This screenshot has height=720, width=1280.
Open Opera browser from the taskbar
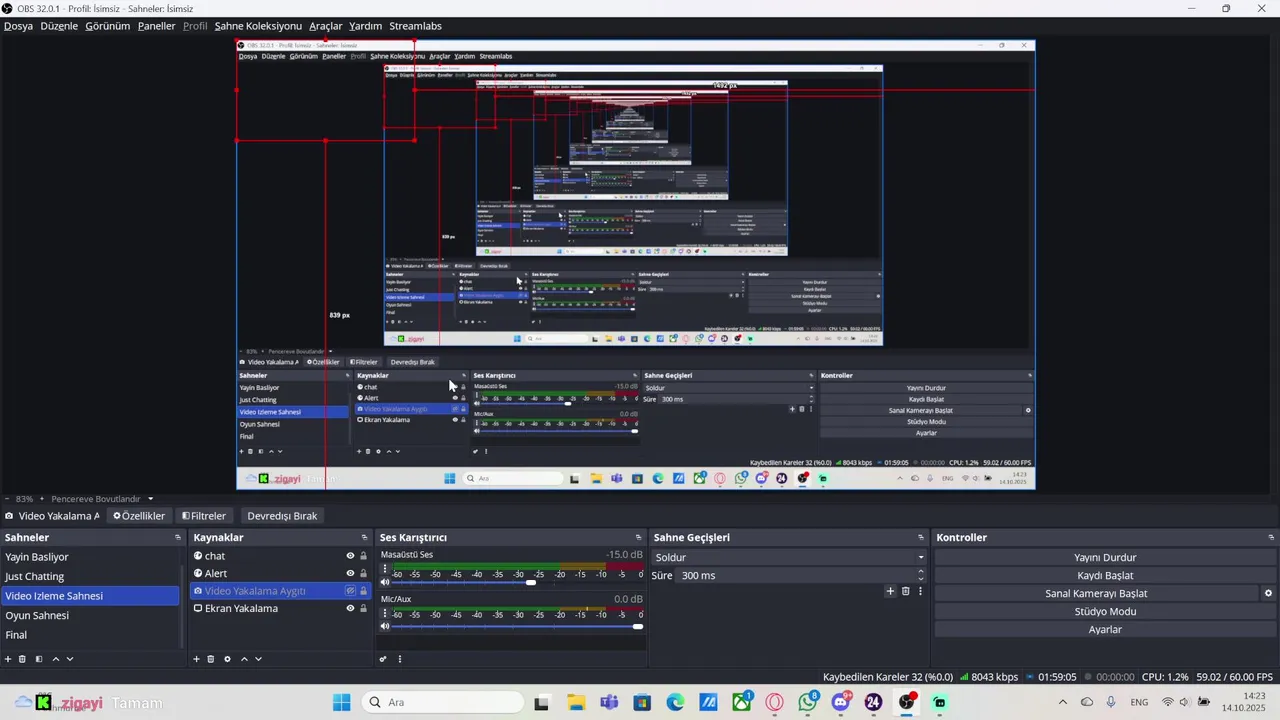[x=775, y=702]
